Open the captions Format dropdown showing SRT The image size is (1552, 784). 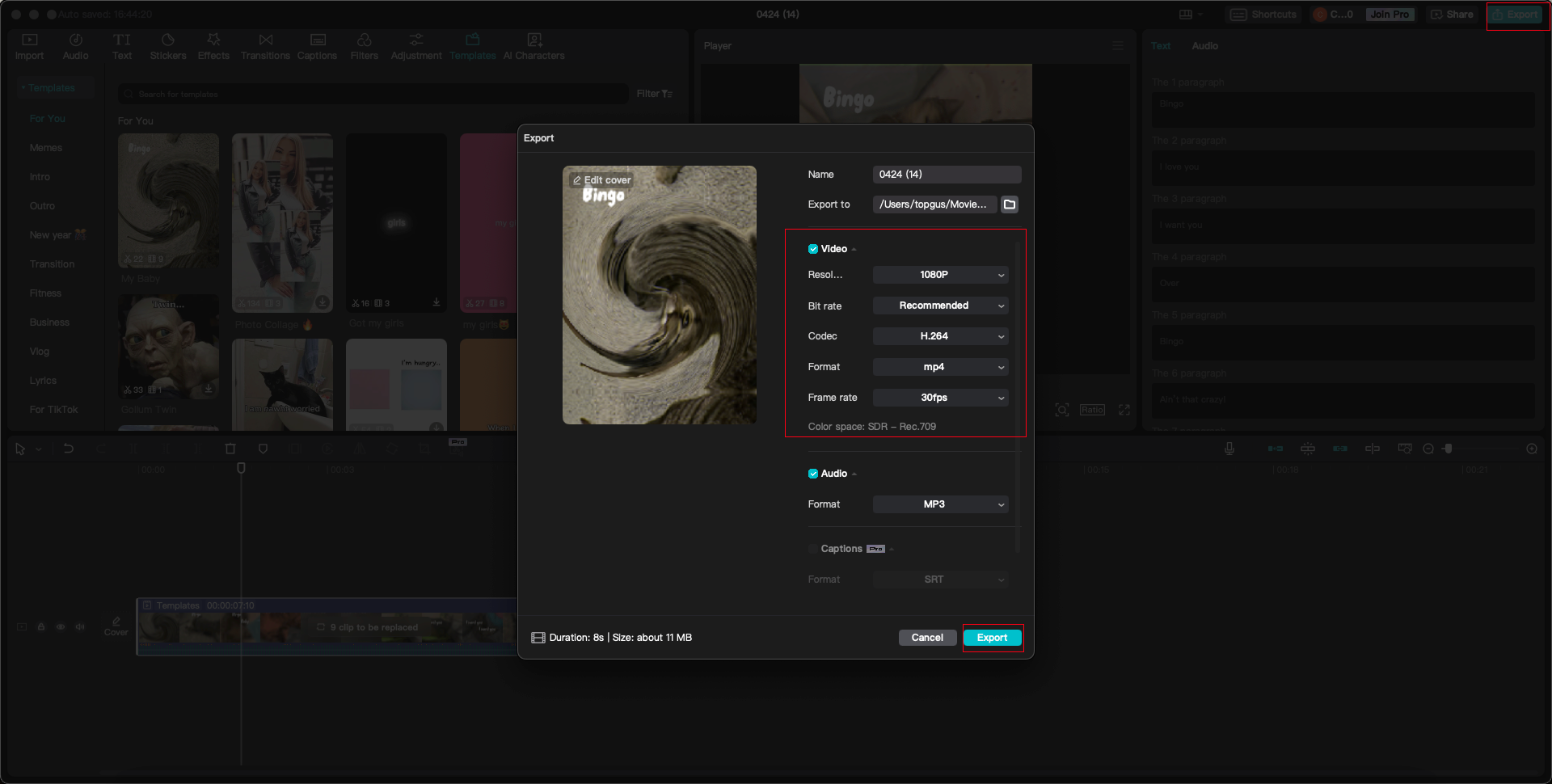[941, 580]
